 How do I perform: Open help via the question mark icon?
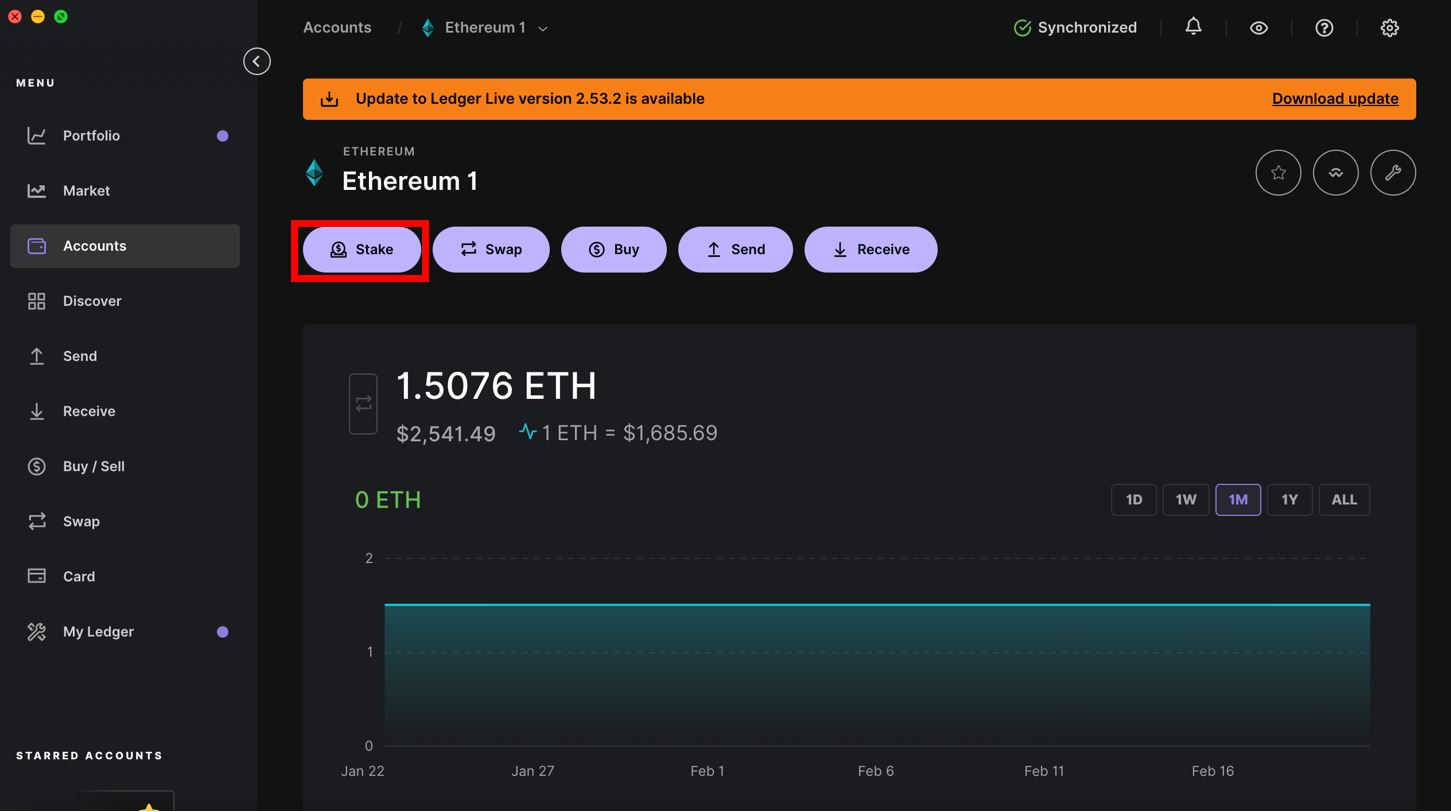(x=1324, y=28)
